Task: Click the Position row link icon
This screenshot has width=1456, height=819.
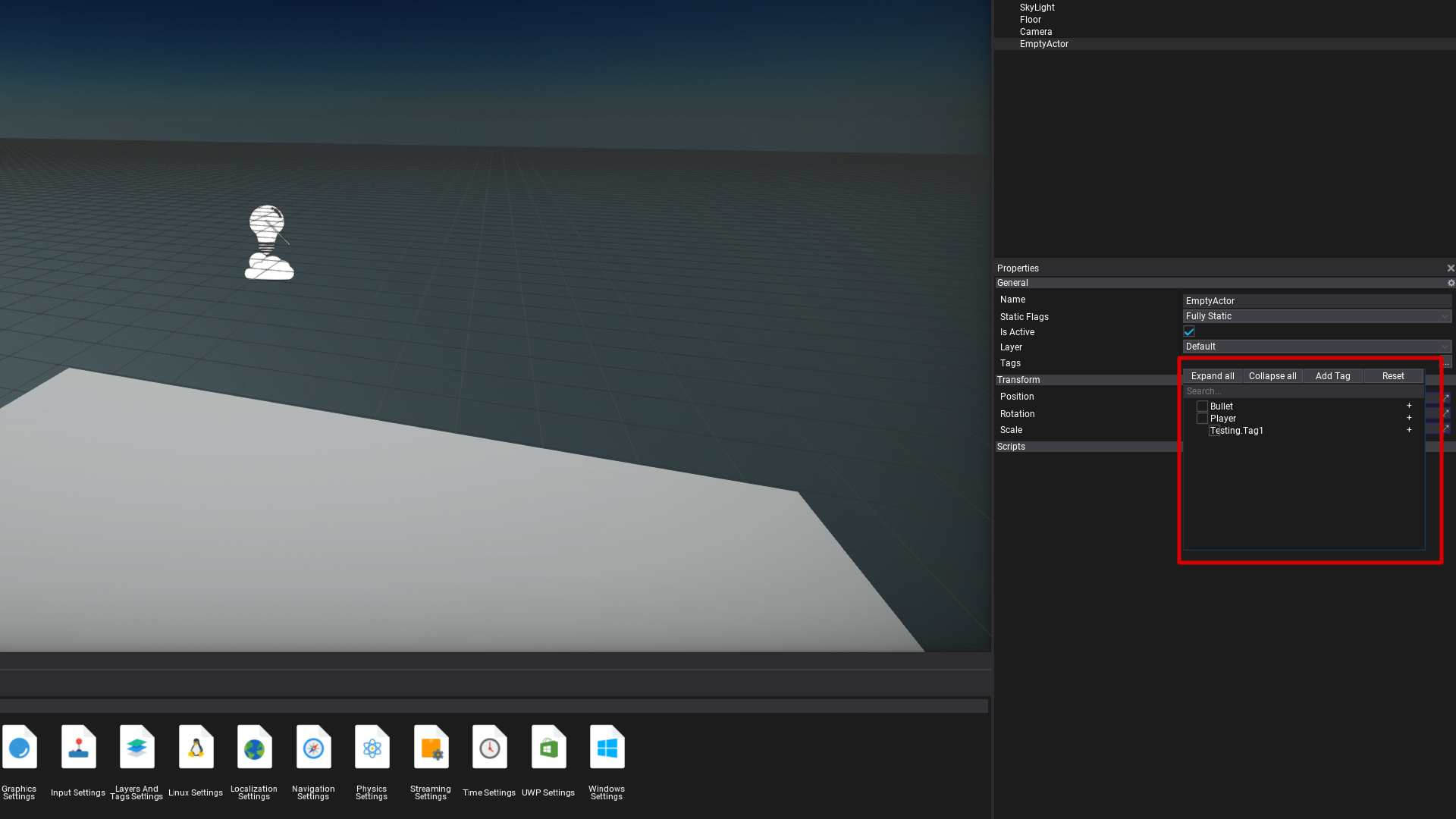Action: [x=1446, y=397]
